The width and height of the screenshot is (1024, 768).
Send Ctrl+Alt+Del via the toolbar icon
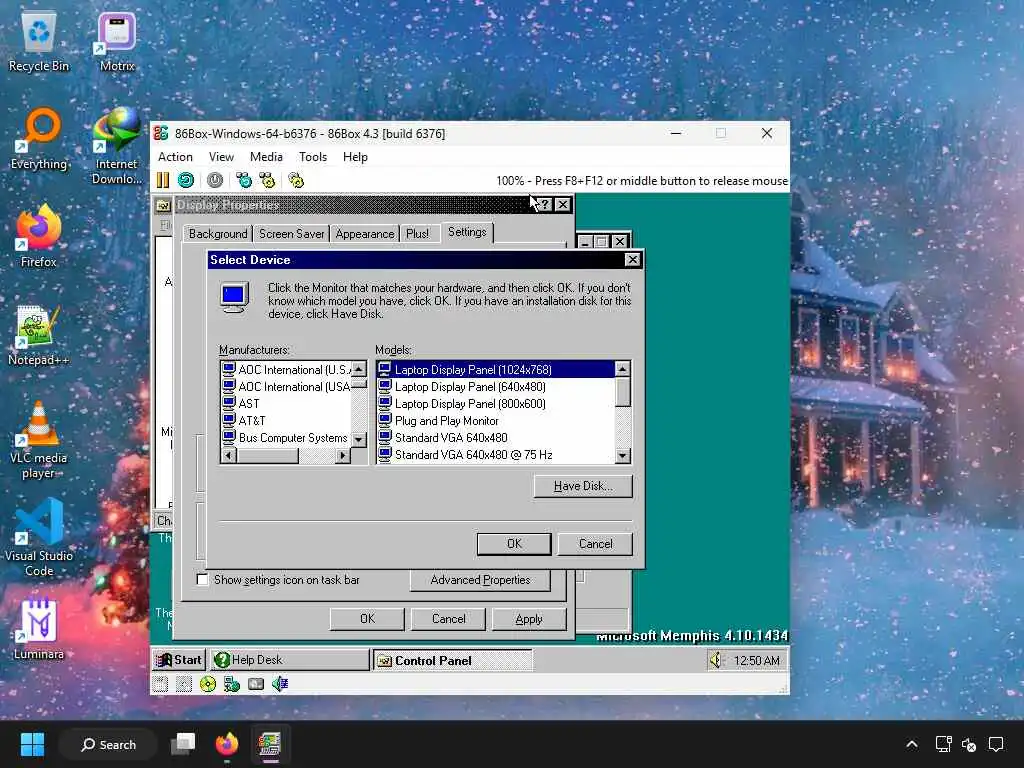point(244,180)
